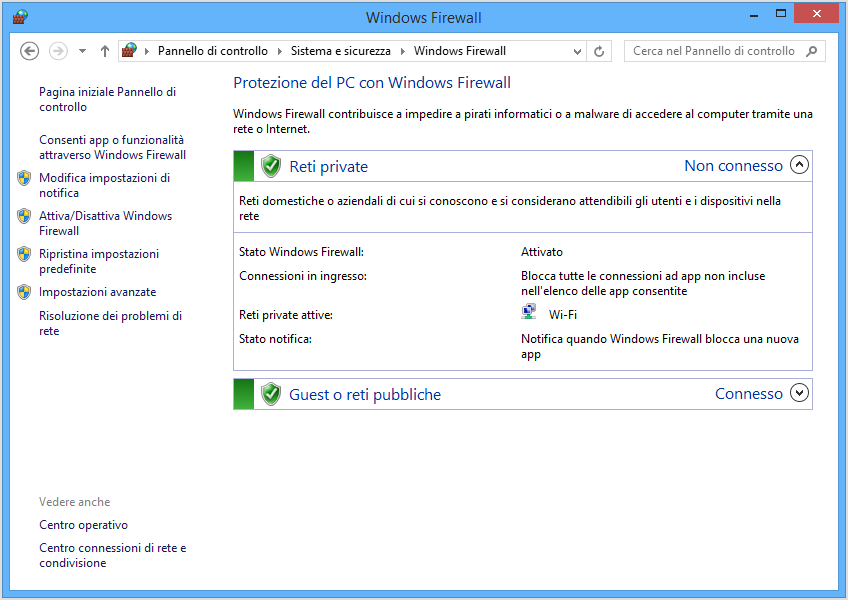Click the Stato notifica label
This screenshot has height=600, width=848.
tap(275, 339)
